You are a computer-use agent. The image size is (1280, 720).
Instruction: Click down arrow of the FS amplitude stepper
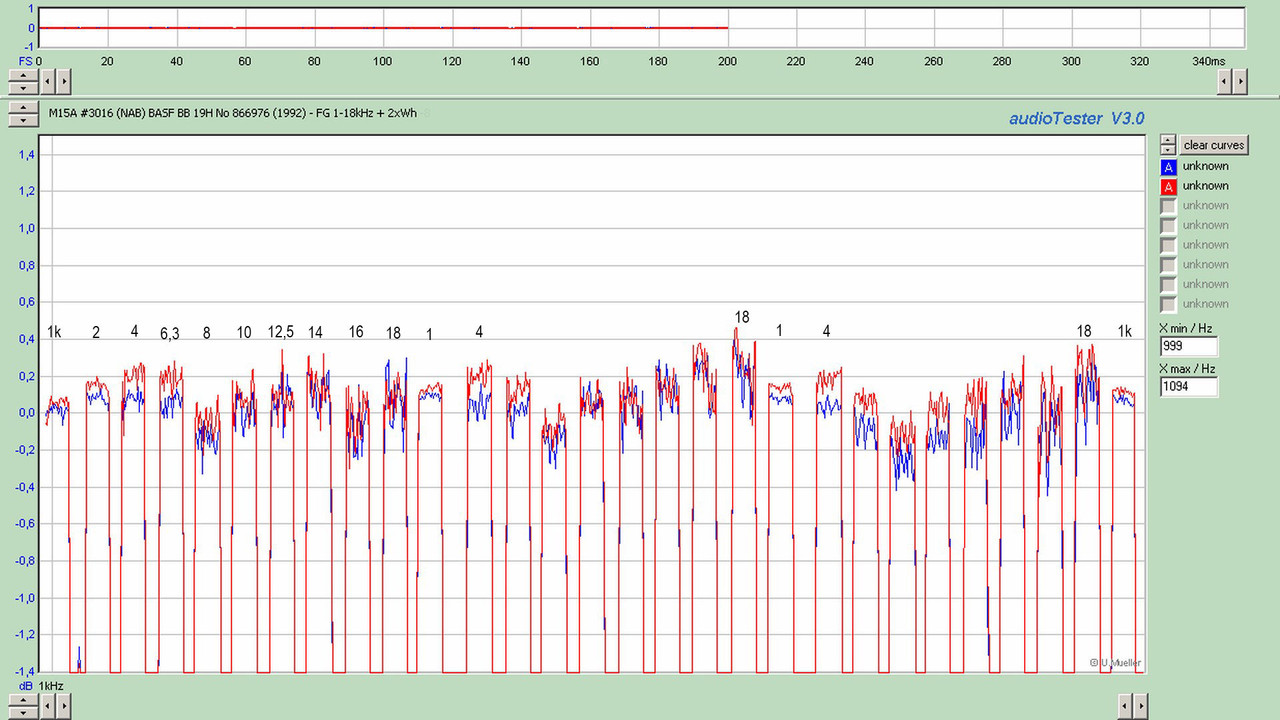coord(22,88)
